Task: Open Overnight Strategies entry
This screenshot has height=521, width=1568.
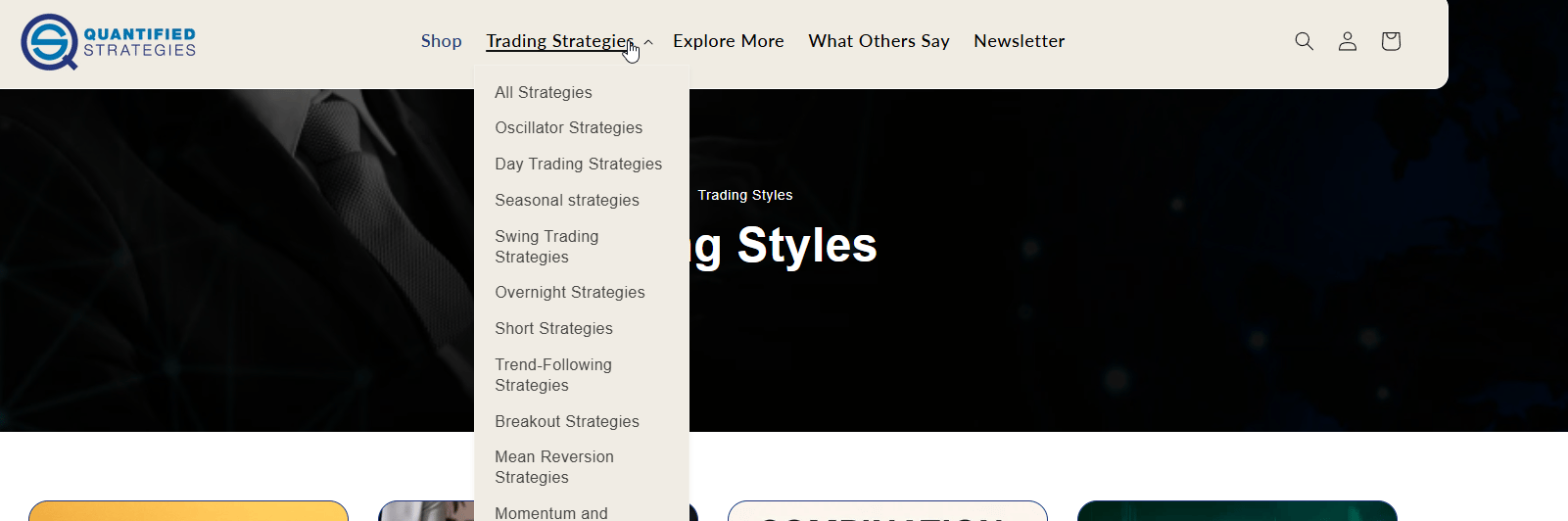Action: click(570, 292)
